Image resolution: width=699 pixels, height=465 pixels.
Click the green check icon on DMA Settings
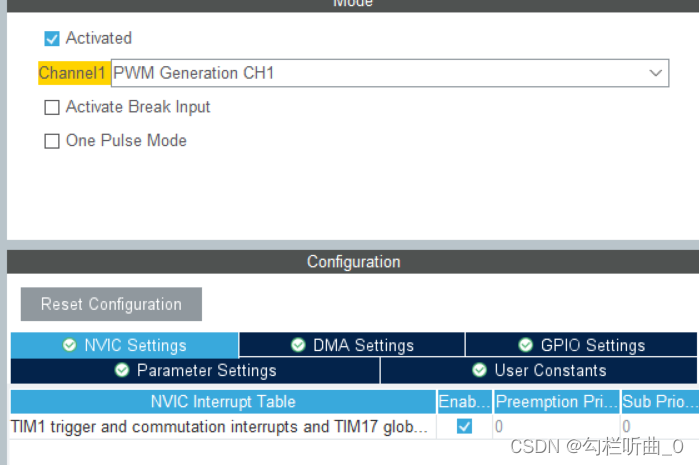(298, 345)
